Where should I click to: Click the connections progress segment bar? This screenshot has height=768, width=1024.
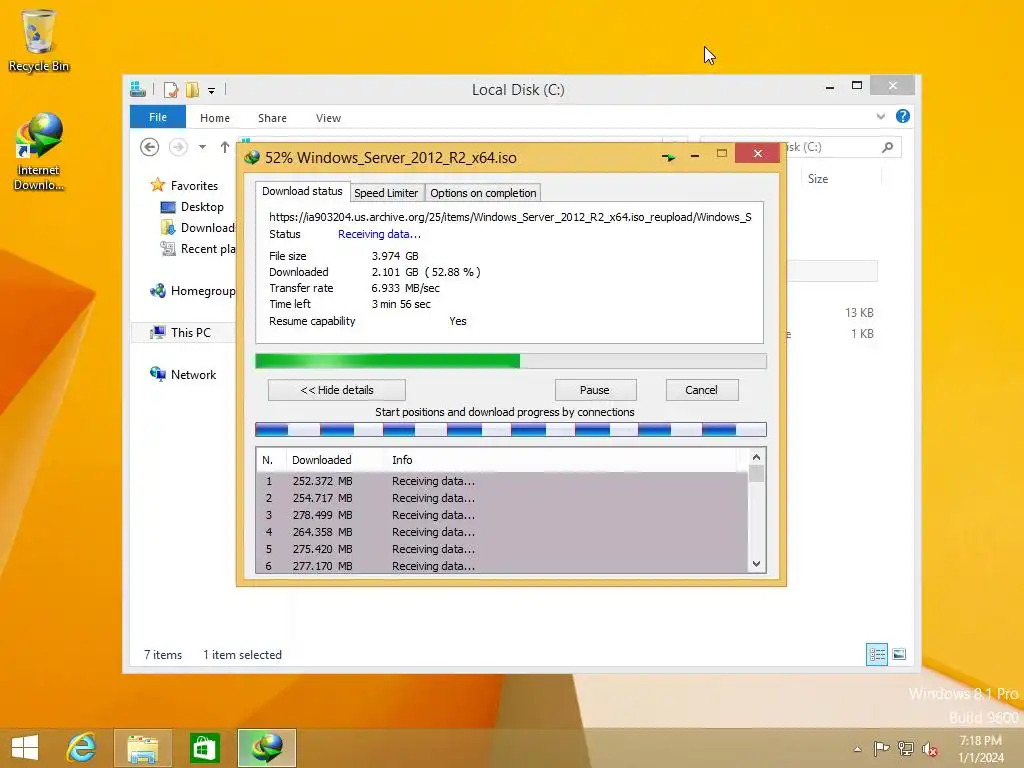coord(511,430)
